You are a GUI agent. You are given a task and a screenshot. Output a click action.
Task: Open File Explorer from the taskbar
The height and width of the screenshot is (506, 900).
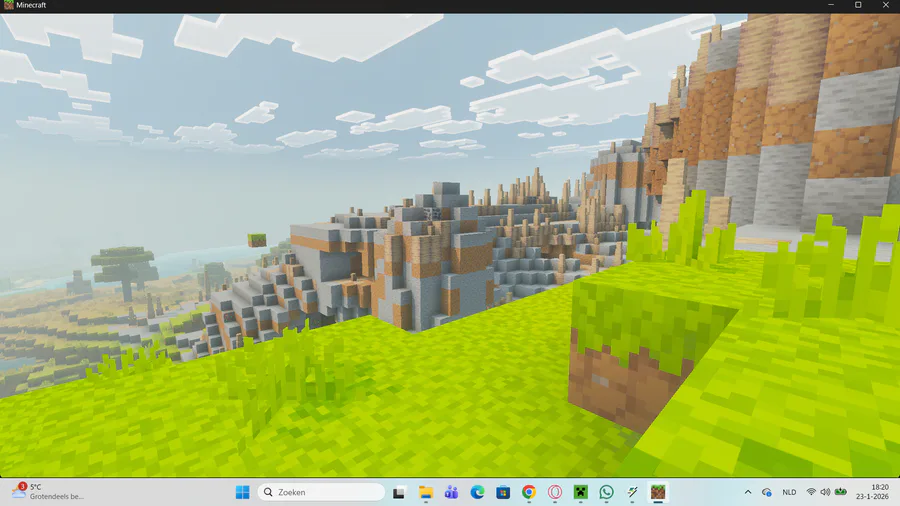coord(425,492)
